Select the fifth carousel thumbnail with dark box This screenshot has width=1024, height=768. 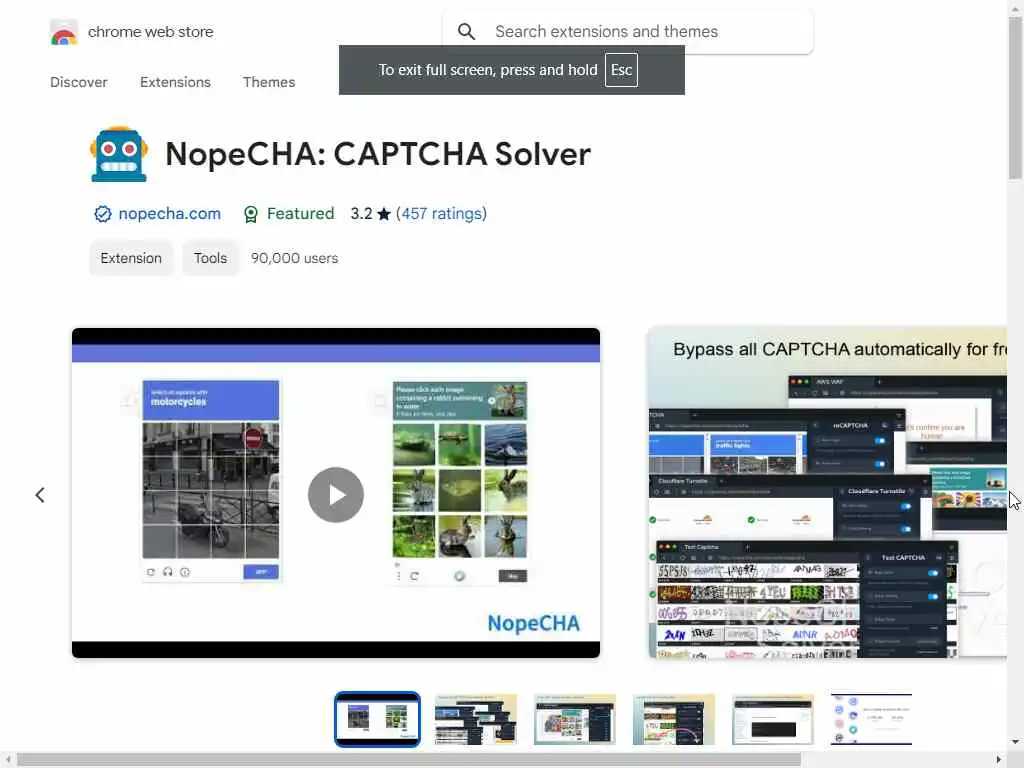click(x=773, y=719)
